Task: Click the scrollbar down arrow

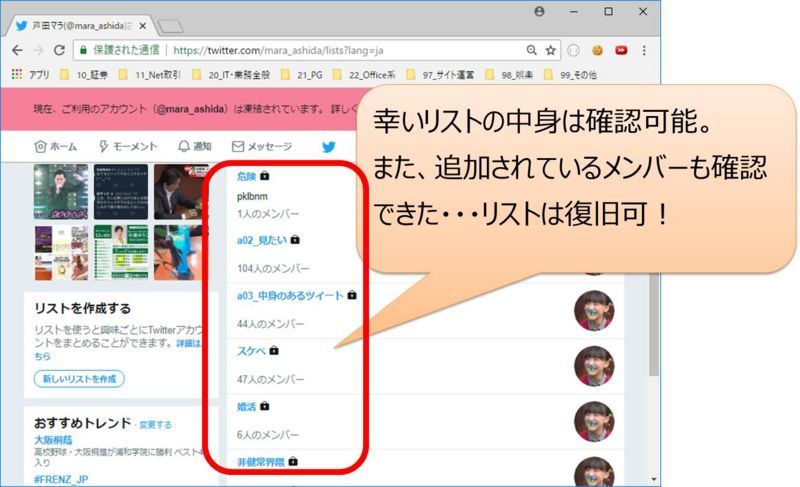Action: (654, 479)
